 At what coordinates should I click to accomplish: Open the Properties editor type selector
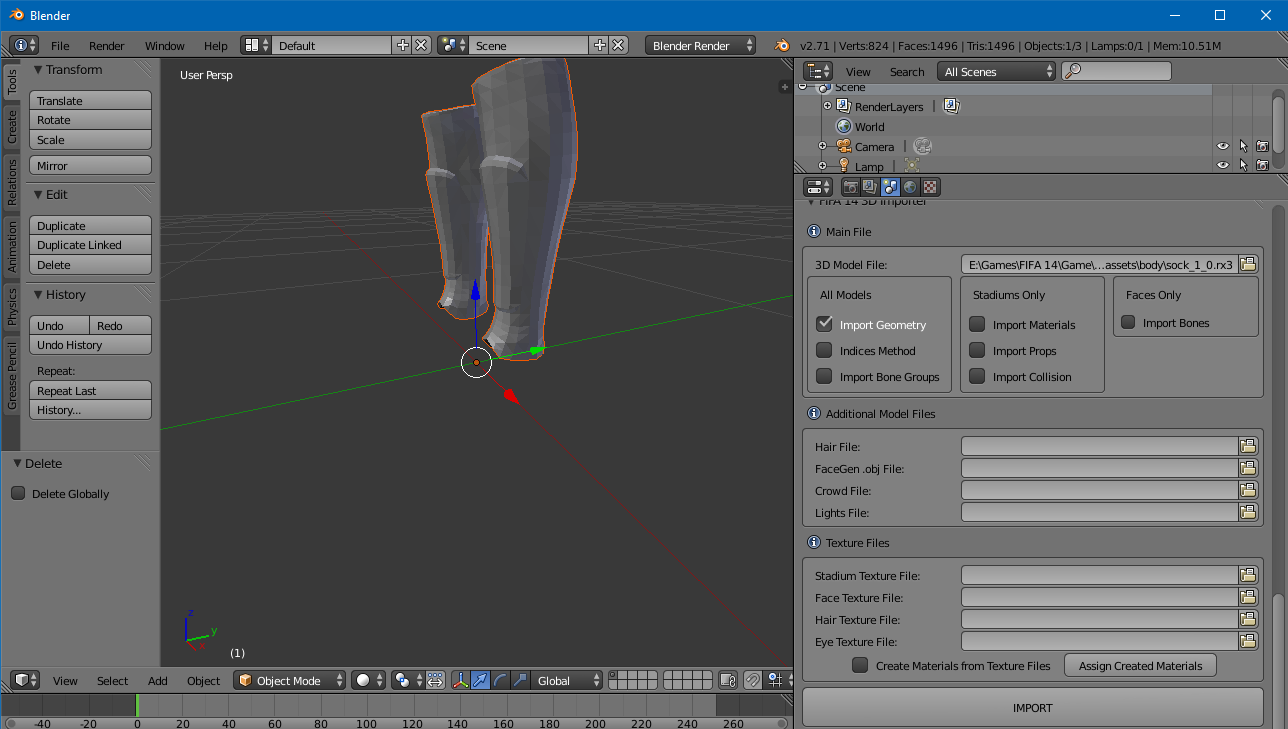point(818,187)
